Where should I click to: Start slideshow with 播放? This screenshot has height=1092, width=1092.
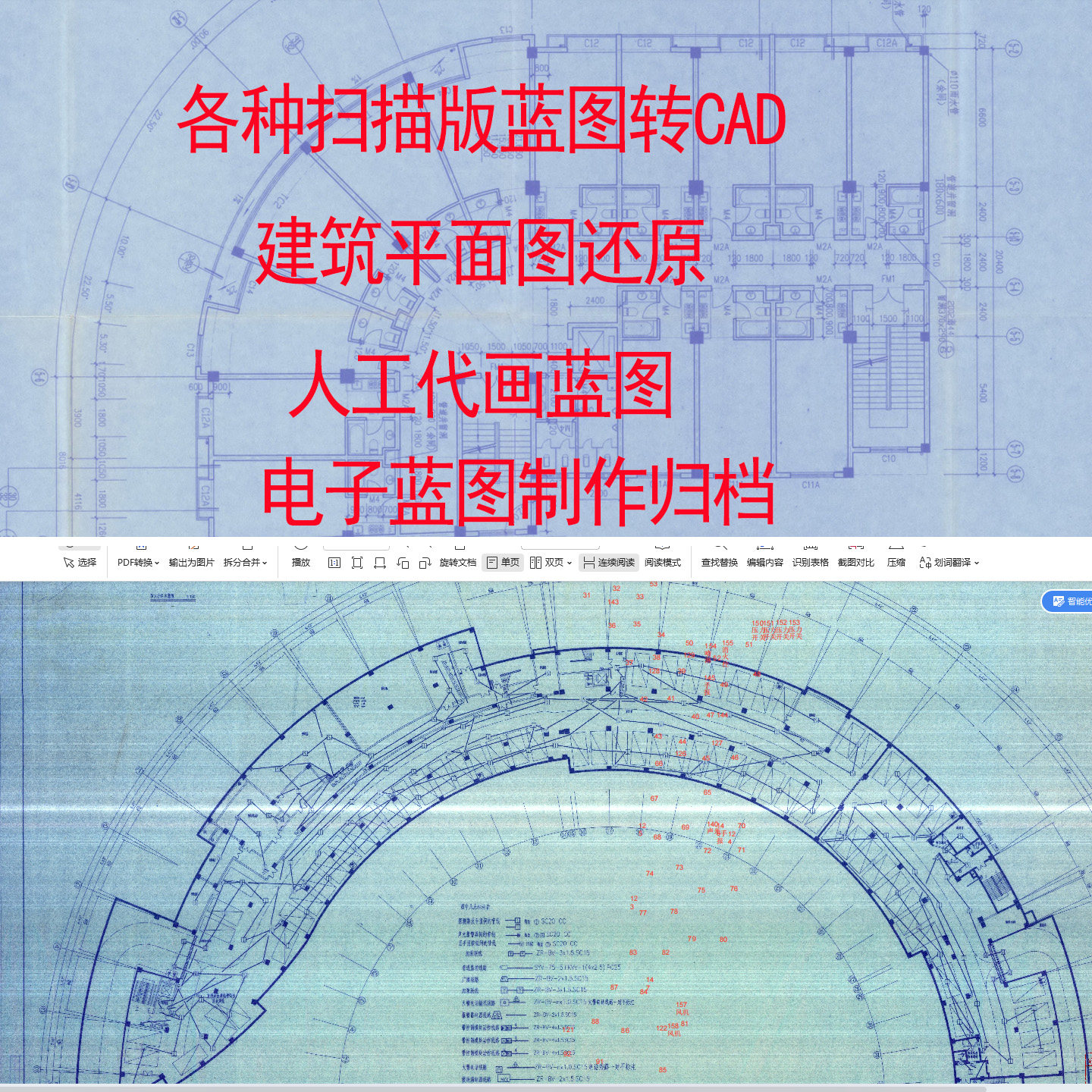pos(301,563)
